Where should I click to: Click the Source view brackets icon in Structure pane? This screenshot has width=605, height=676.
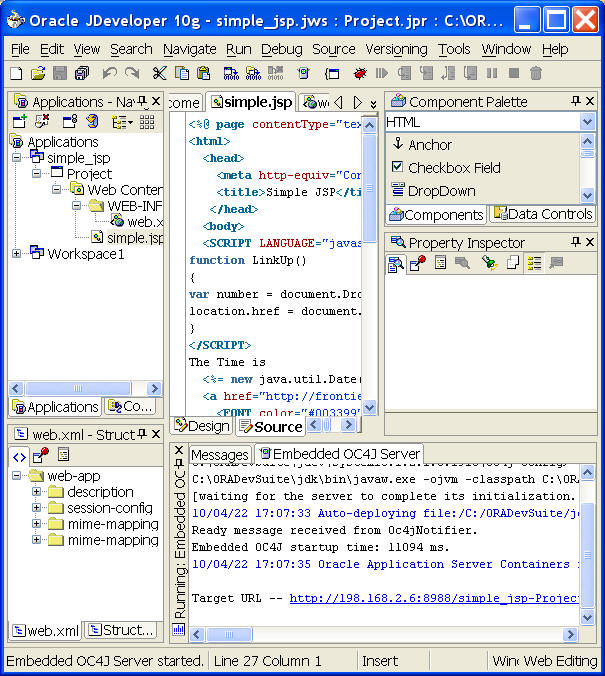(19, 457)
